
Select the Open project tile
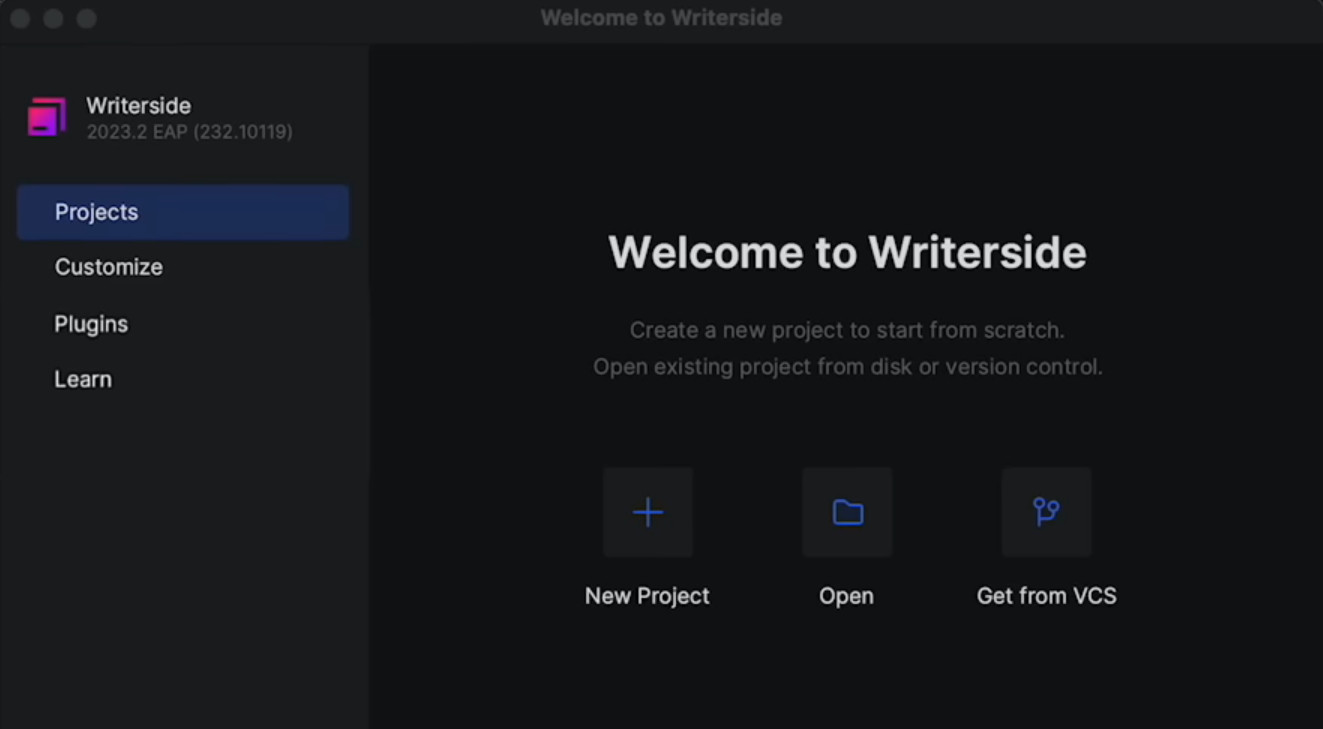[x=846, y=511]
